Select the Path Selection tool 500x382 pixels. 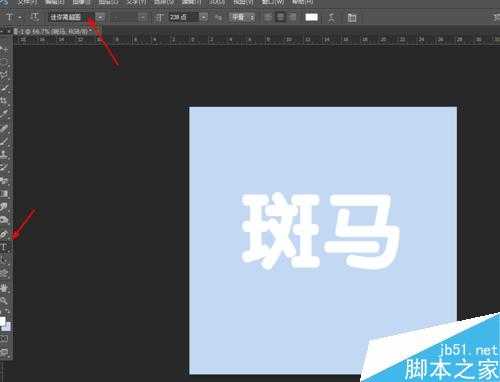[4, 260]
